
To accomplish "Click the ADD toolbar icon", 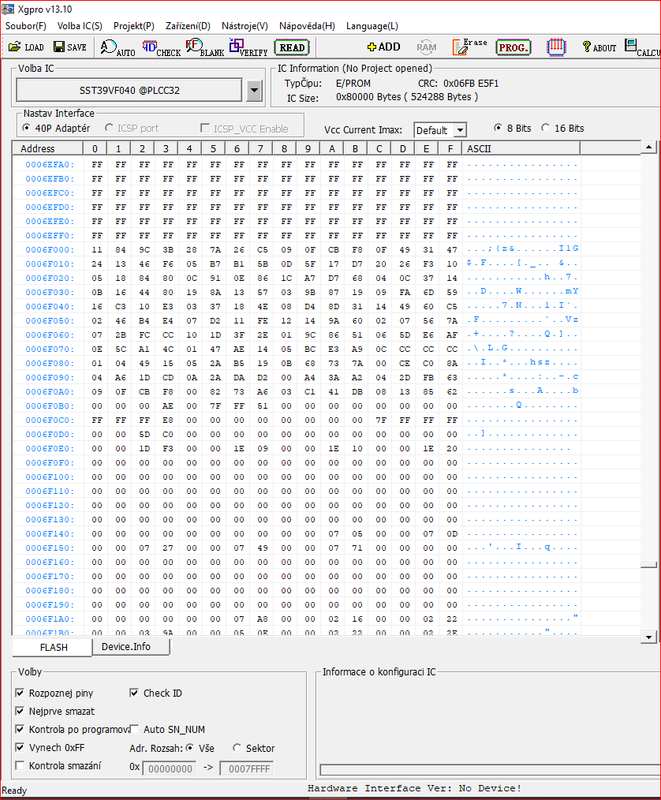I will tap(384, 47).
